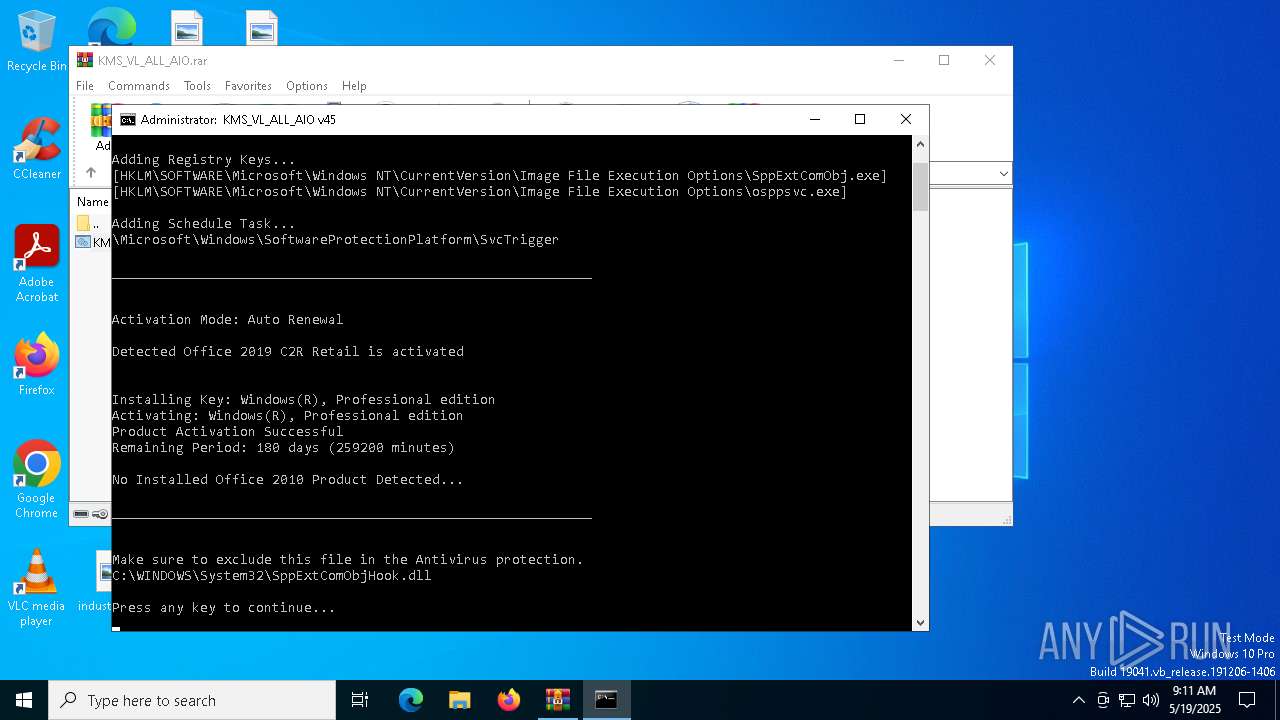Screen dimensions: 1280x720
Task: Minimize the WinRAR window
Action: point(898,60)
